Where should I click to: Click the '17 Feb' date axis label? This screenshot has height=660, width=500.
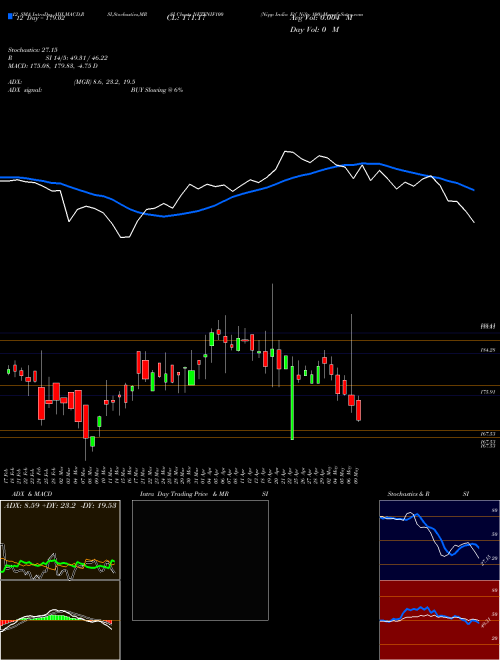(x=8, y=474)
